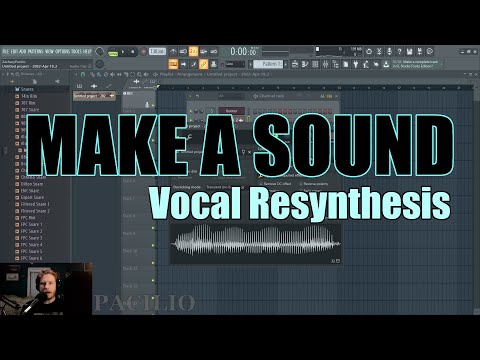
Task: Click the blend recording overdub icon
Action: coord(204,51)
